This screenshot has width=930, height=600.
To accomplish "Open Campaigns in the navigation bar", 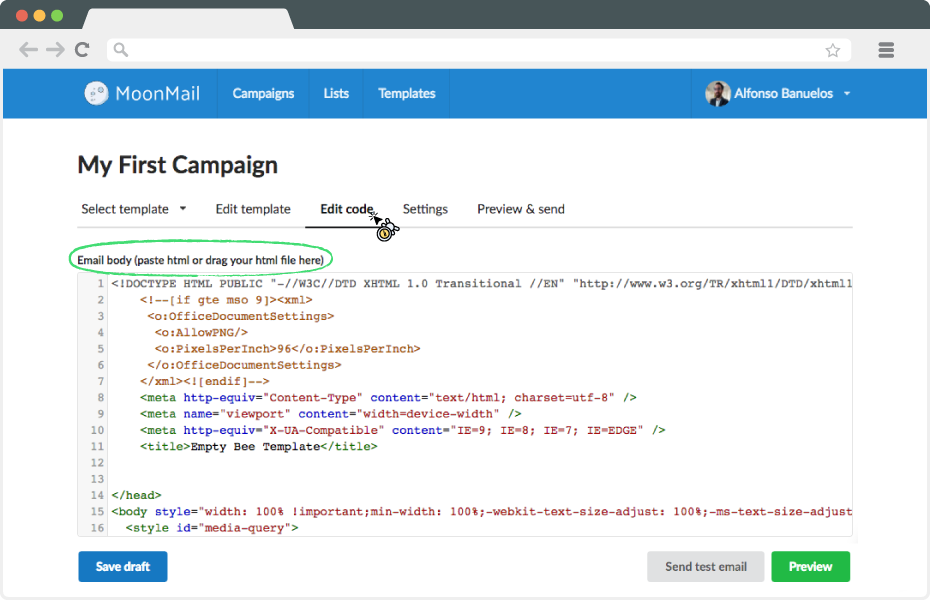I will click(263, 93).
